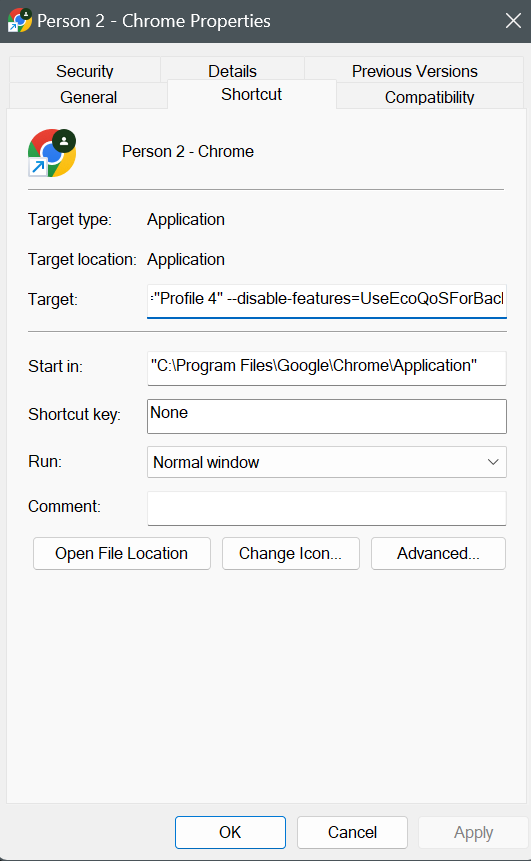531x861 pixels.
Task: Click the large Chrome profile shortcut icon
Action: pyautogui.click(x=52, y=153)
